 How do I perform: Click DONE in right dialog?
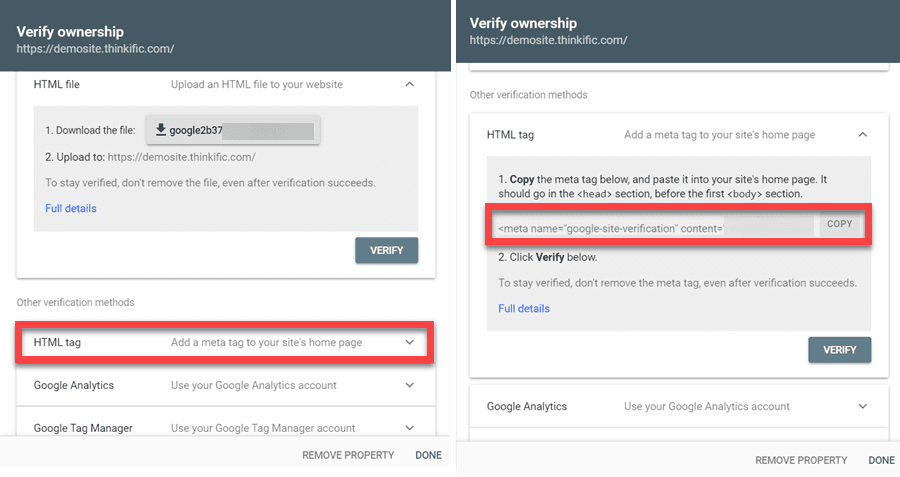881,460
